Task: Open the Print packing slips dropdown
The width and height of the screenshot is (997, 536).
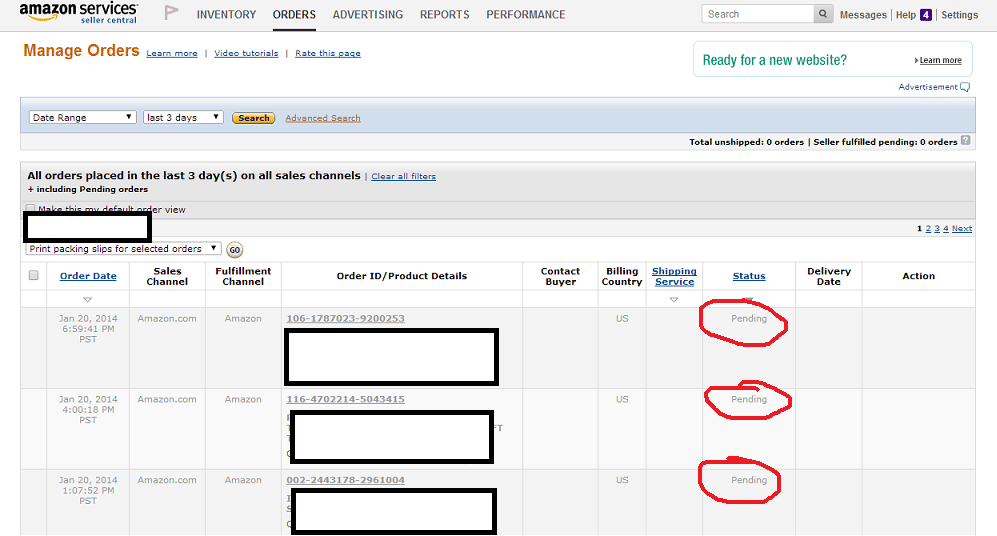Action: [x=123, y=249]
